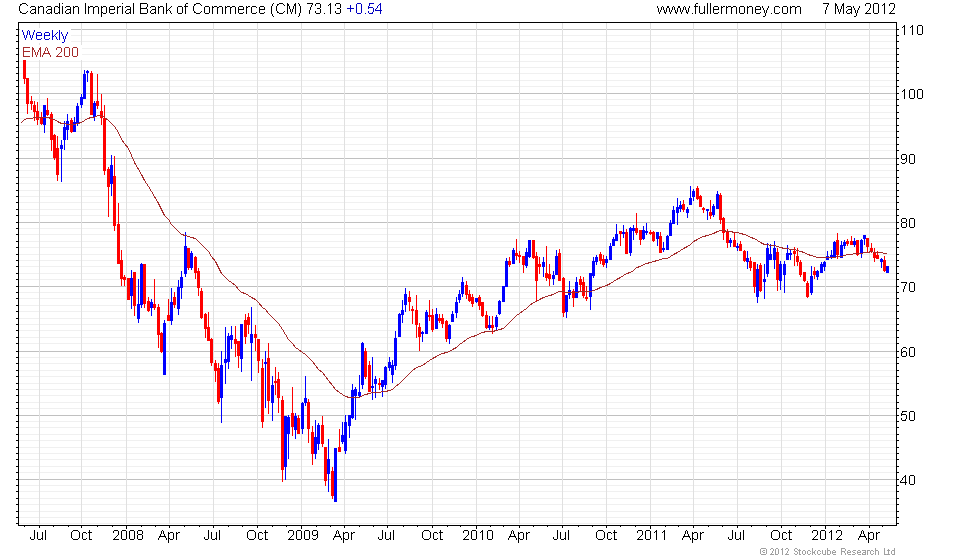The height and width of the screenshot is (560, 980).
Task: Click the 100 price axis label
Action: click(911, 94)
